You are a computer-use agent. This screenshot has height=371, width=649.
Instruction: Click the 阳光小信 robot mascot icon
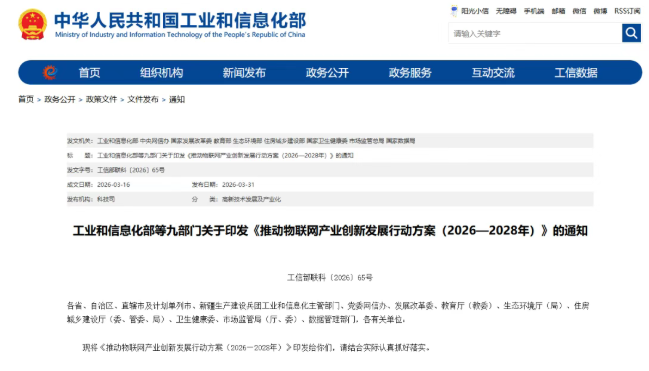(454, 10)
